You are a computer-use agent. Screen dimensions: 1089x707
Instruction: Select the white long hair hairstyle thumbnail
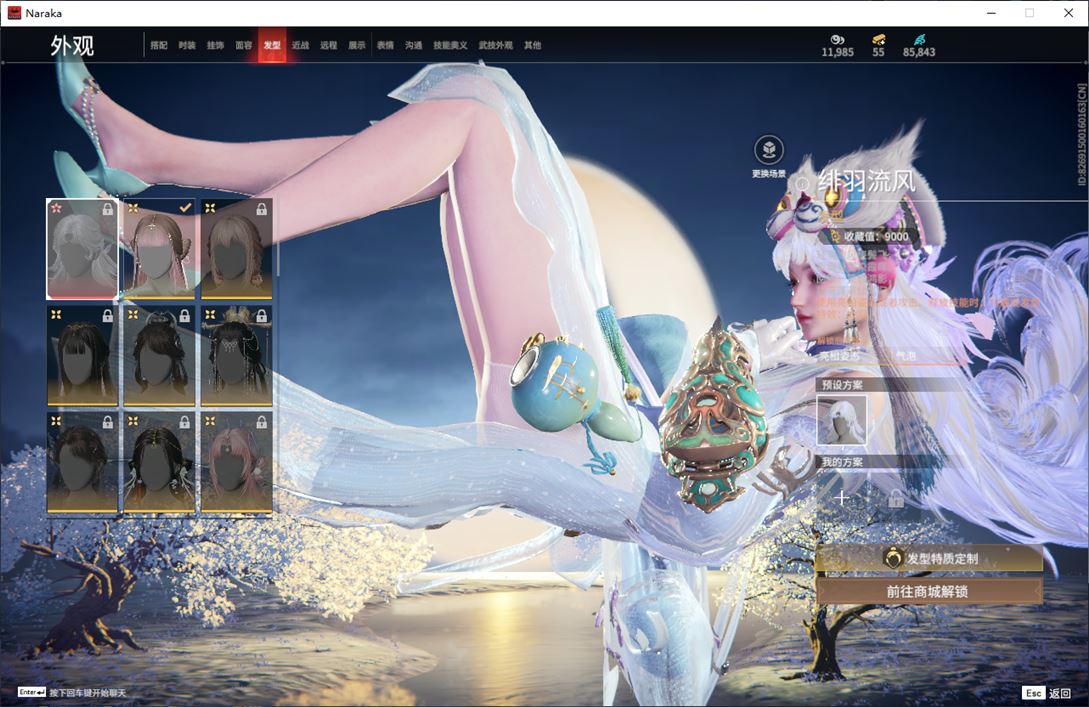(82, 249)
